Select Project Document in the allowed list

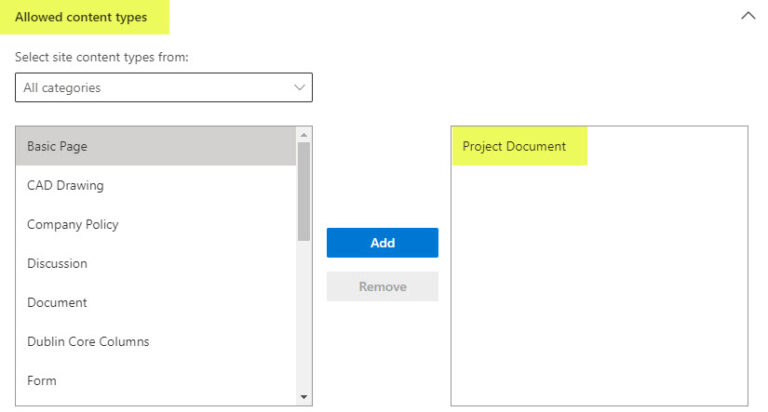click(x=519, y=146)
